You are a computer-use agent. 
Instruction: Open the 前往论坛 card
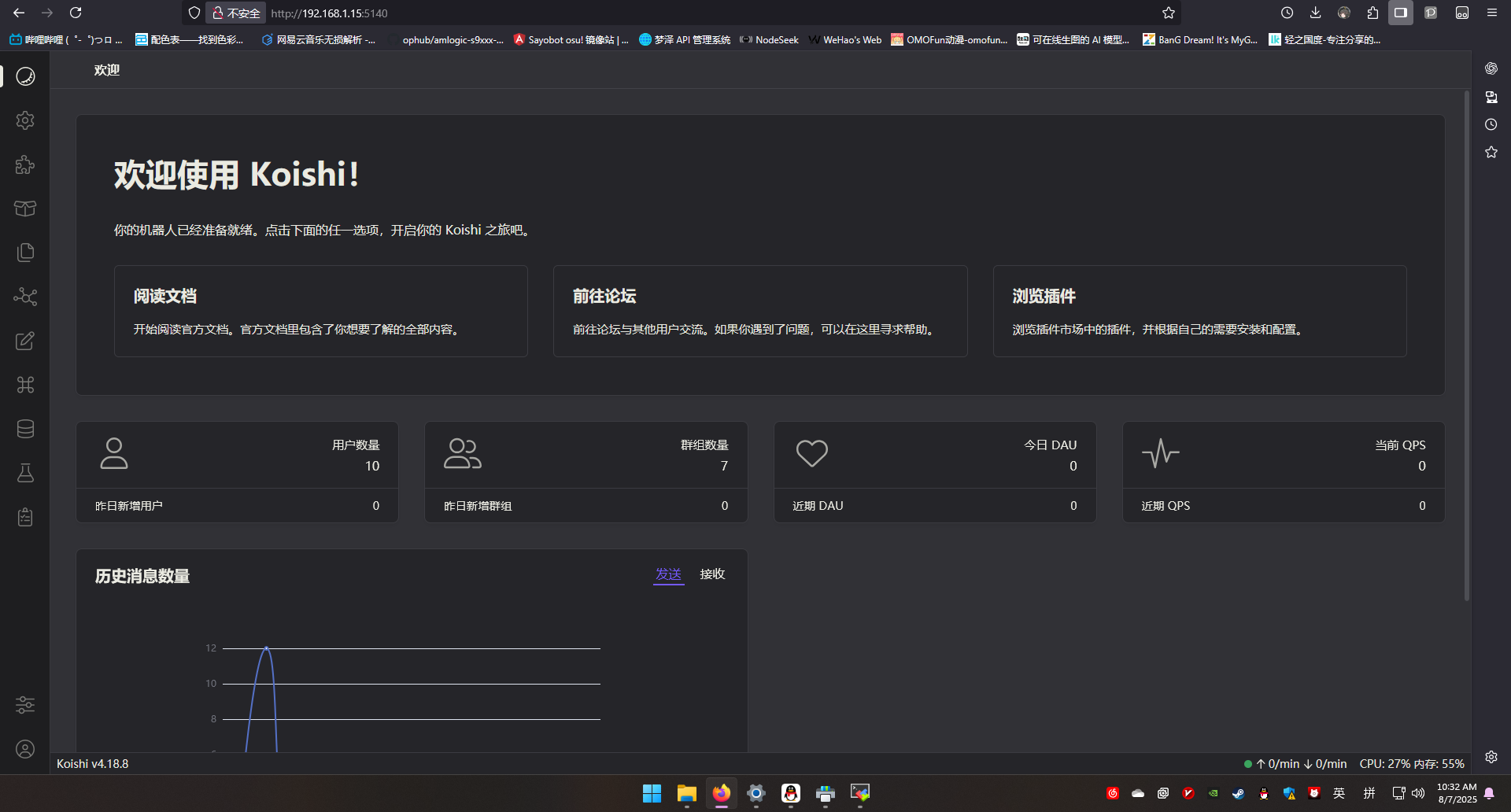[760, 311]
